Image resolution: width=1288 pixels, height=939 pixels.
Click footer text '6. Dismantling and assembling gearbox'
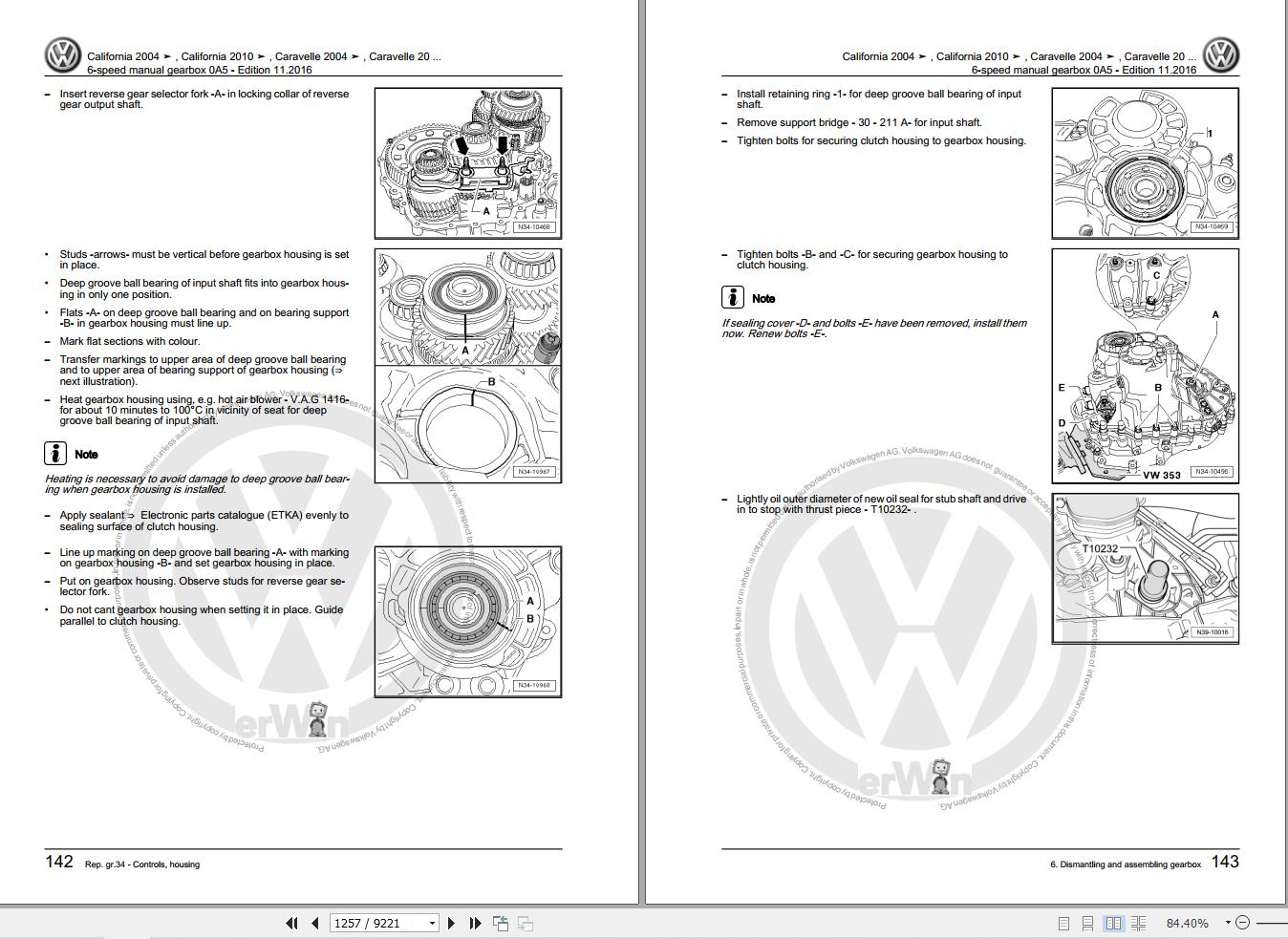pos(1126,864)
